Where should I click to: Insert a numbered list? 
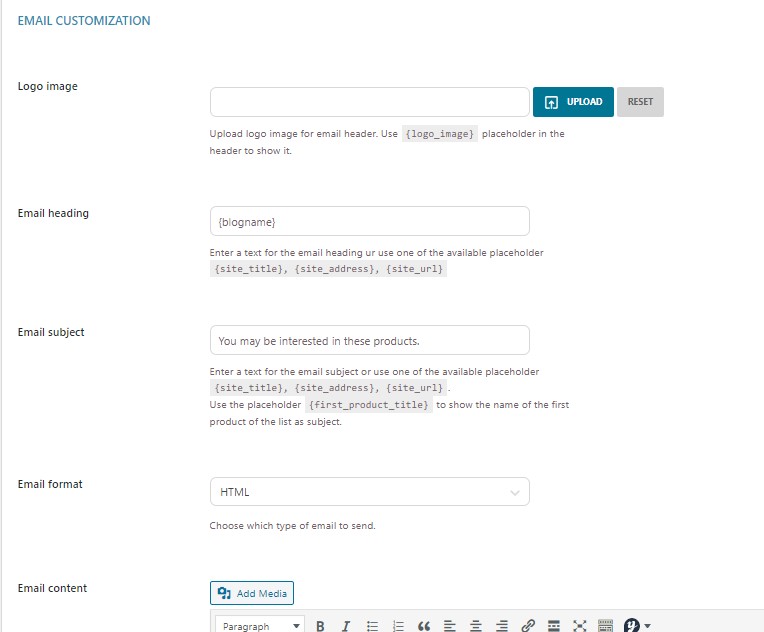(x=398, y=626)
